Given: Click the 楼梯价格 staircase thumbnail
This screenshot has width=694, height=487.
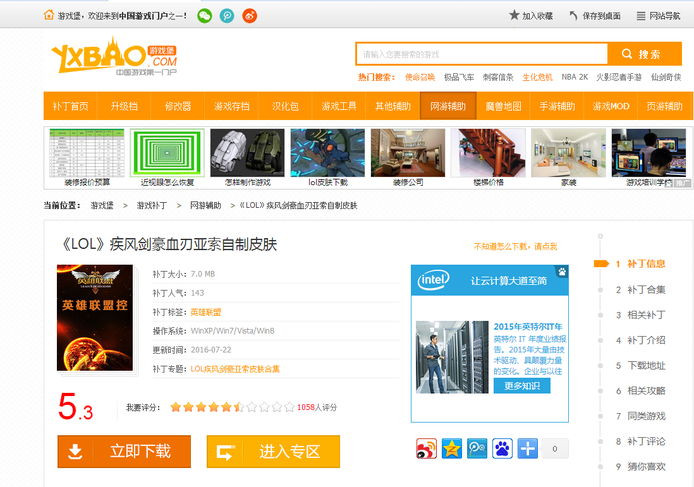Looking at the screenshot, I should (488, 153).
